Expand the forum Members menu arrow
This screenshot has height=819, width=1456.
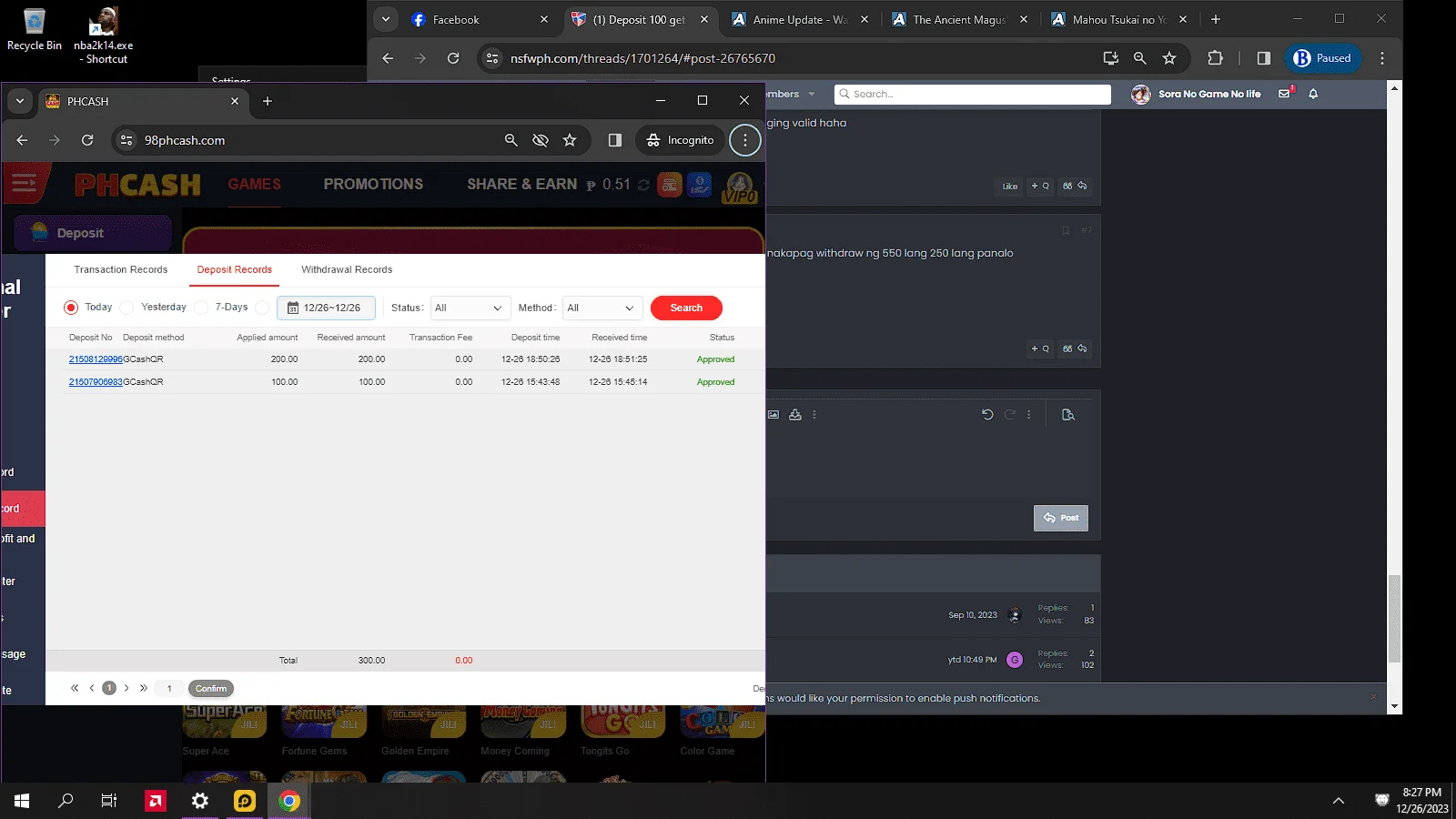812,94
